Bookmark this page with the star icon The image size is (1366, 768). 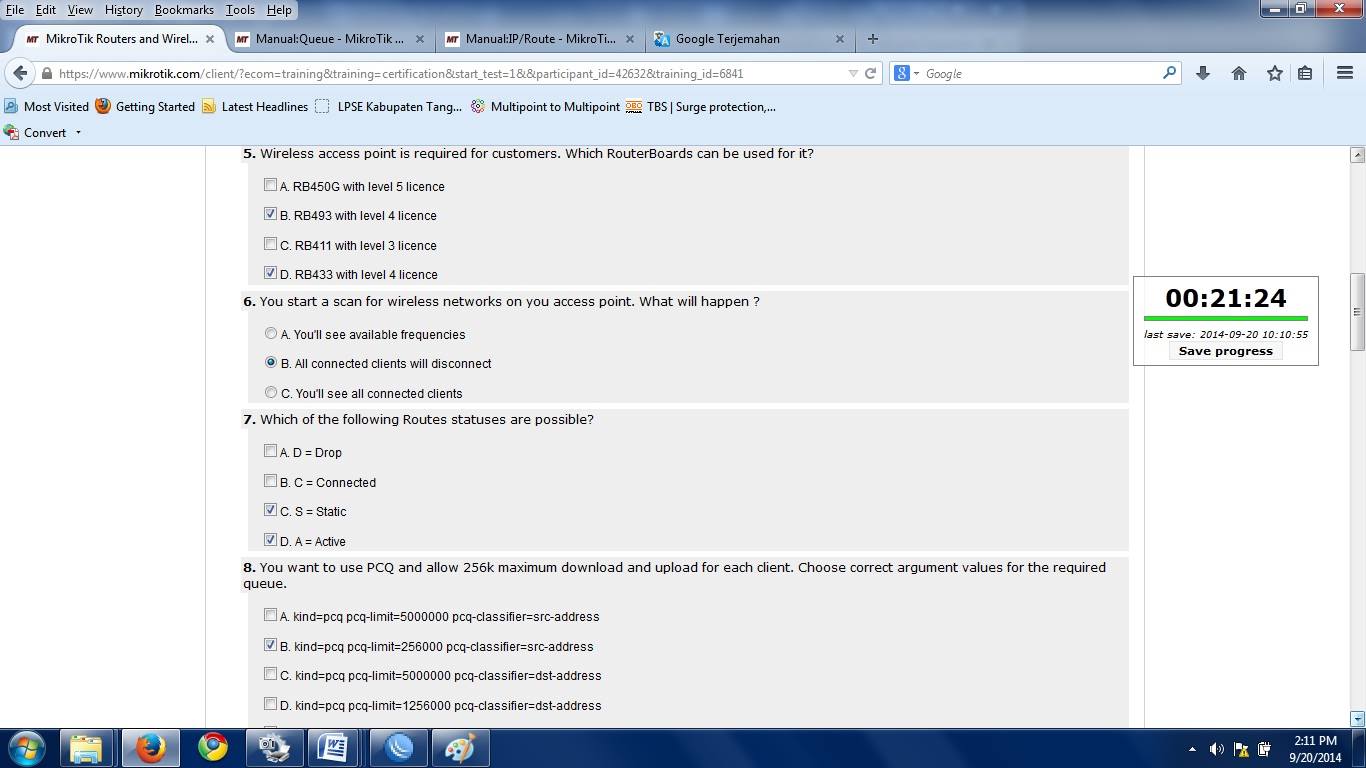(x=1274, y=73)
